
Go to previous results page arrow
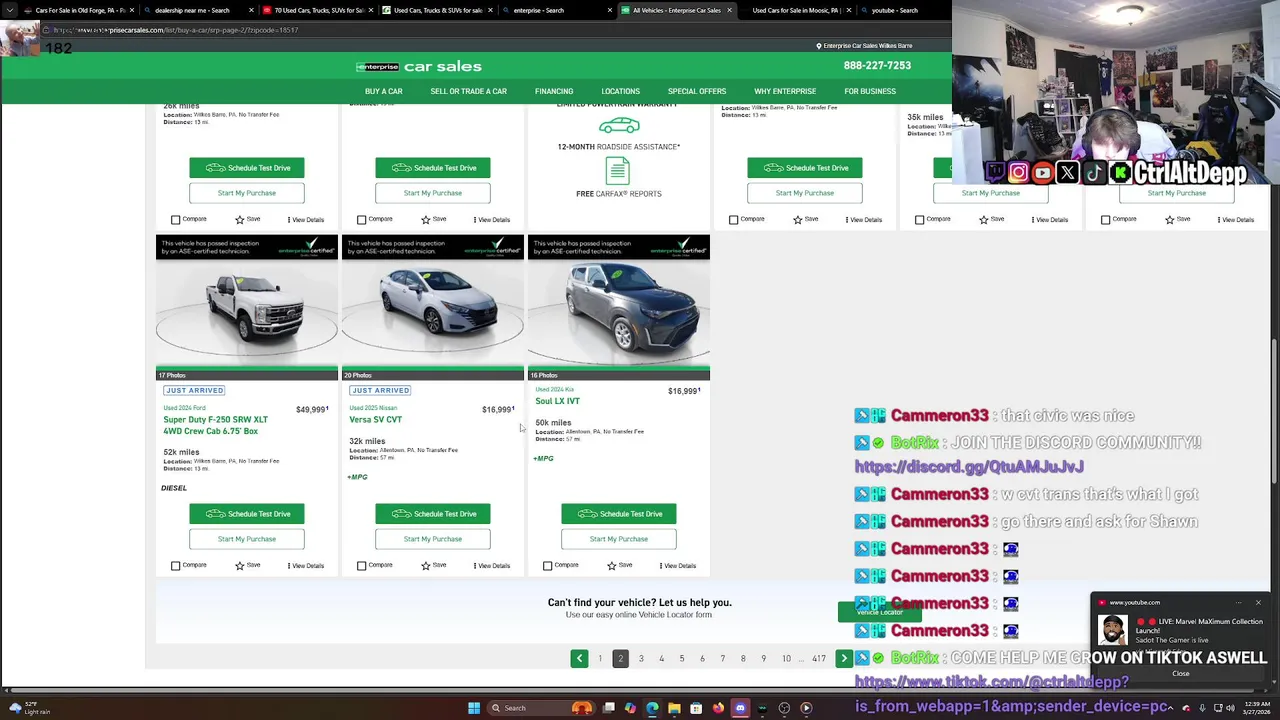pyautogui.click(x=579, y=658)
